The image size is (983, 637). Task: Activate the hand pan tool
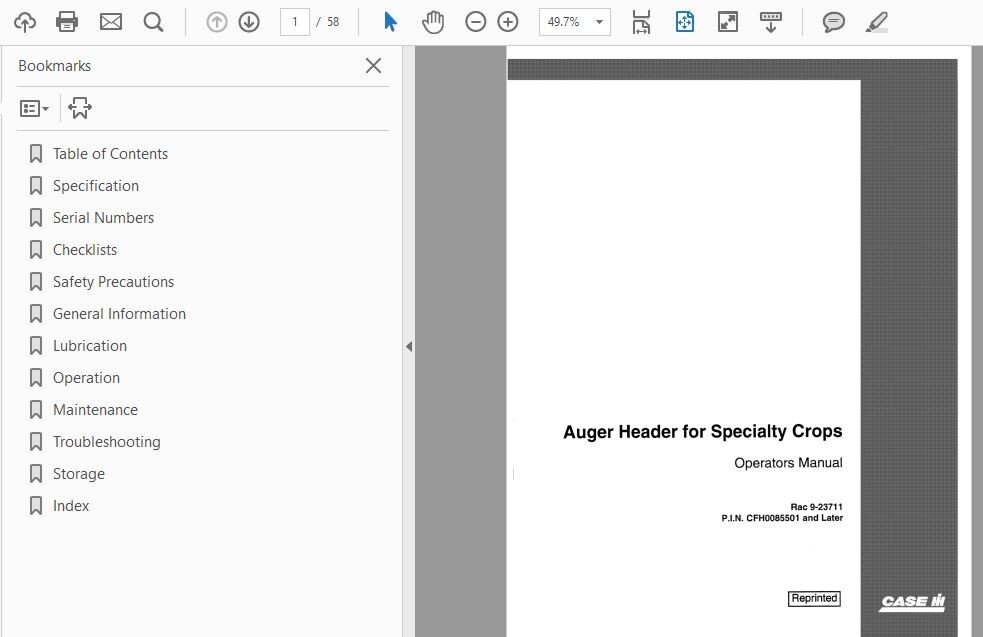[x=433, y=22]
